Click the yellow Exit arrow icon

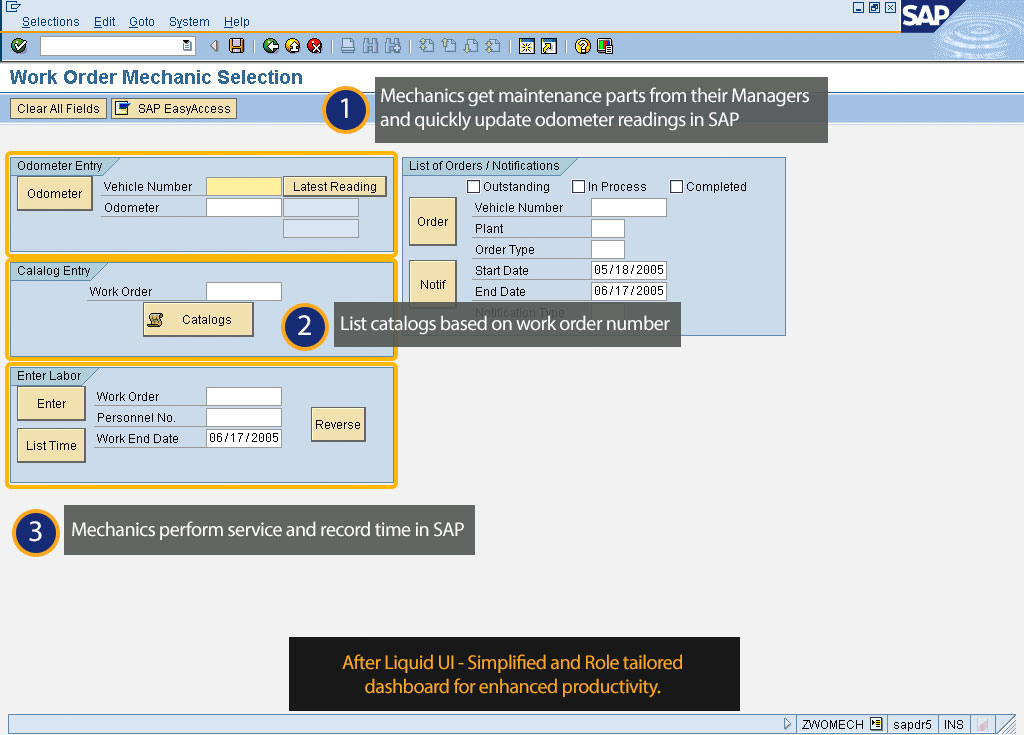pos(293,46)
